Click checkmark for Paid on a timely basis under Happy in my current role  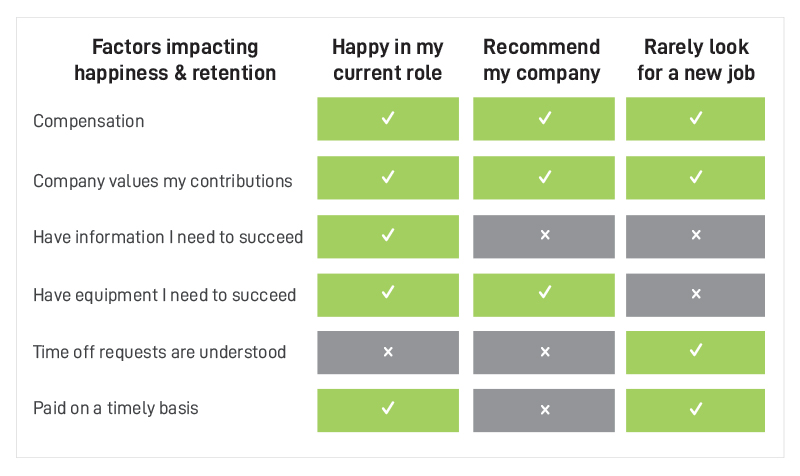click(388, 408)
